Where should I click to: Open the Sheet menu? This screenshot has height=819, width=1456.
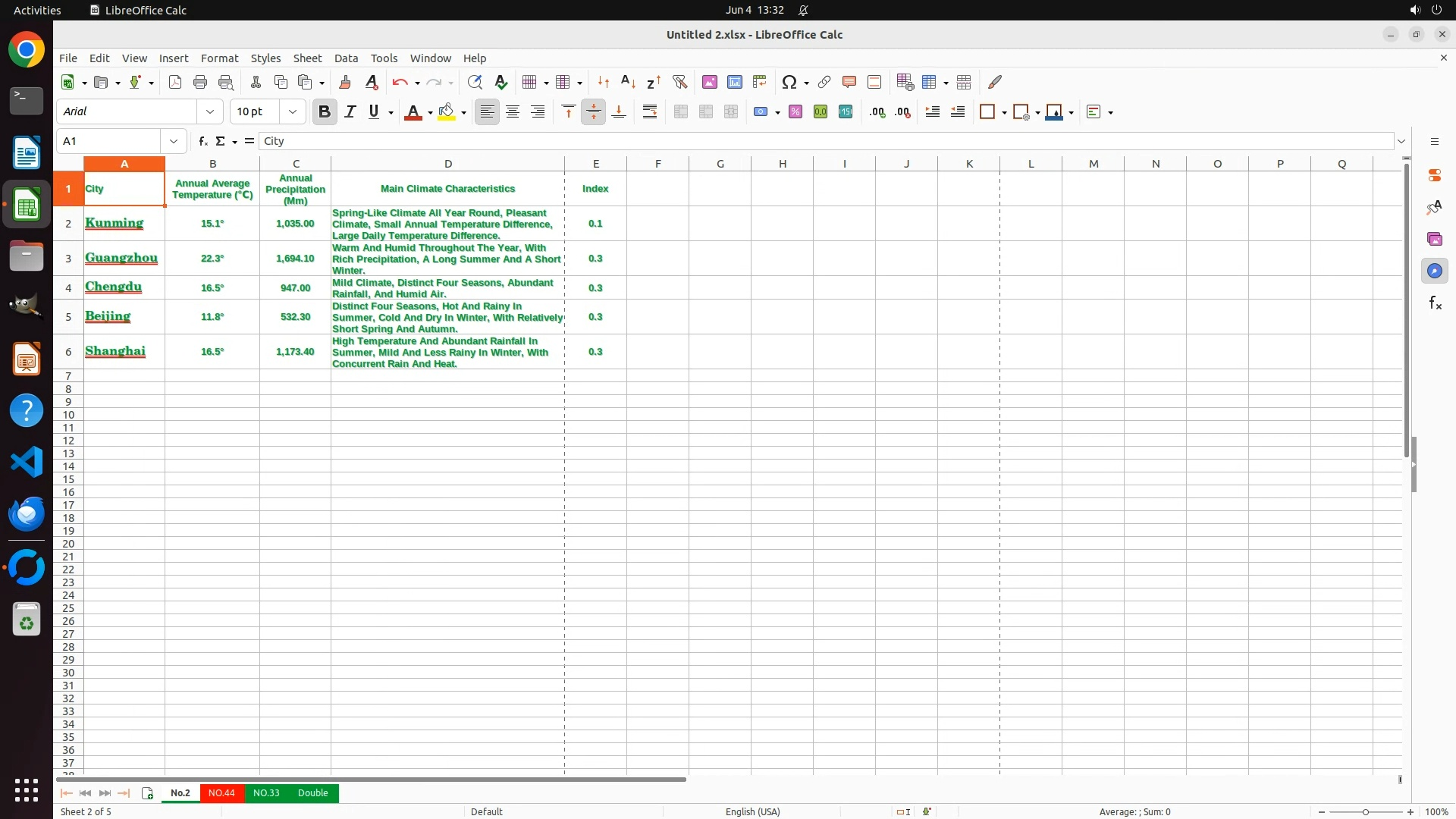click(x=307, y=58)
